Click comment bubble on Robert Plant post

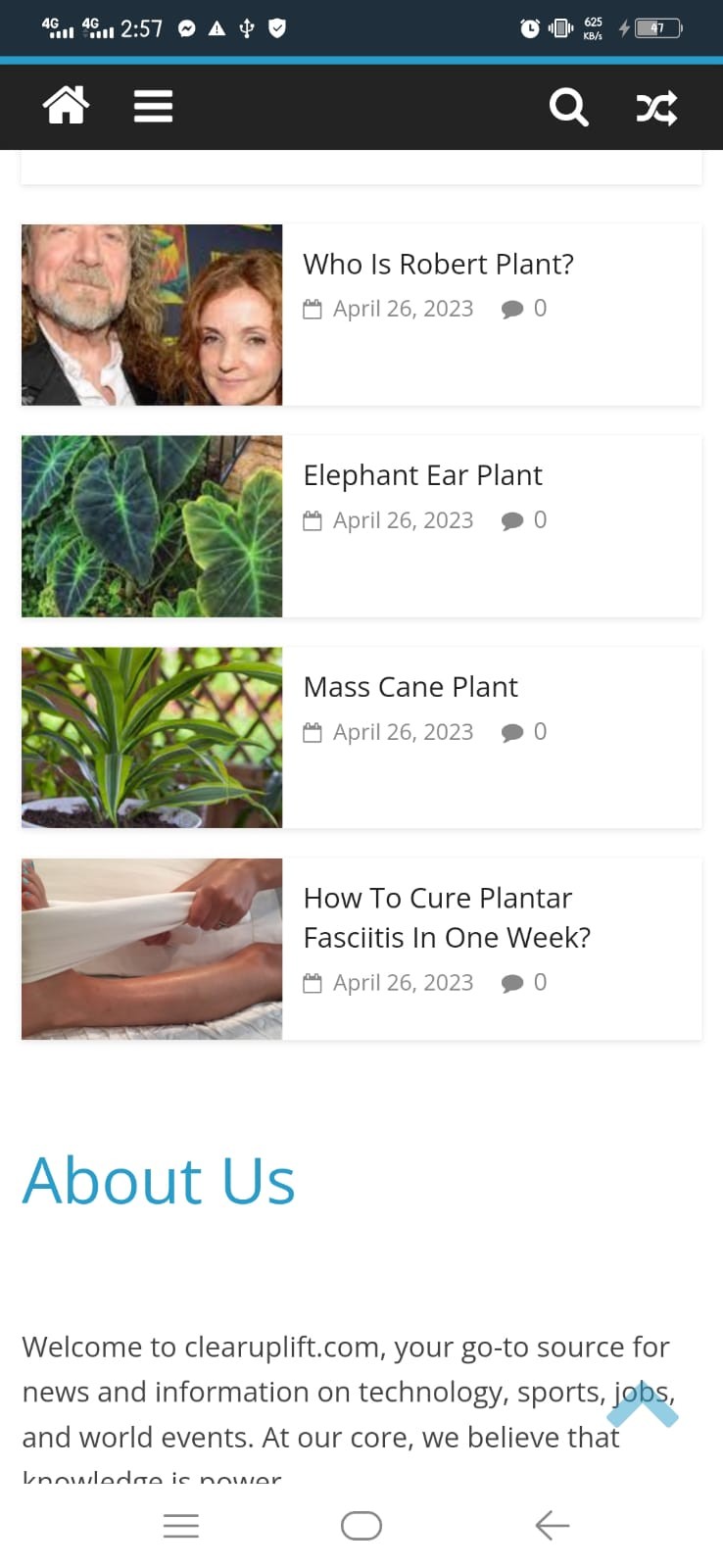[512, 310]
